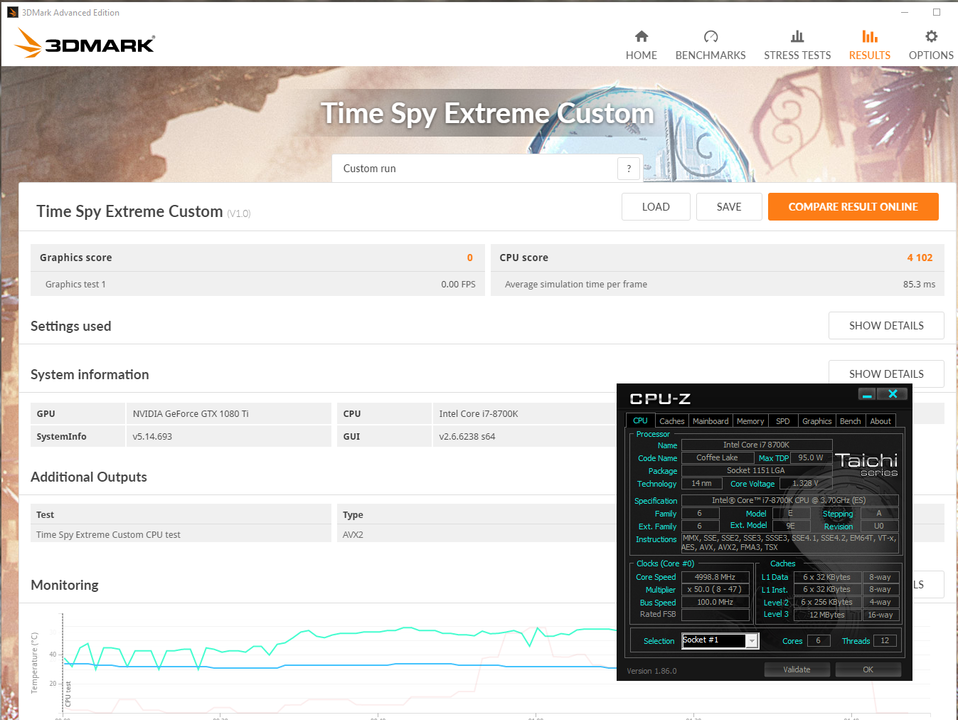The height and width of the screenshot is (720, 958).
Task: Click Core Speed value 4998.8 MHz
Action: tap(715, 577)
